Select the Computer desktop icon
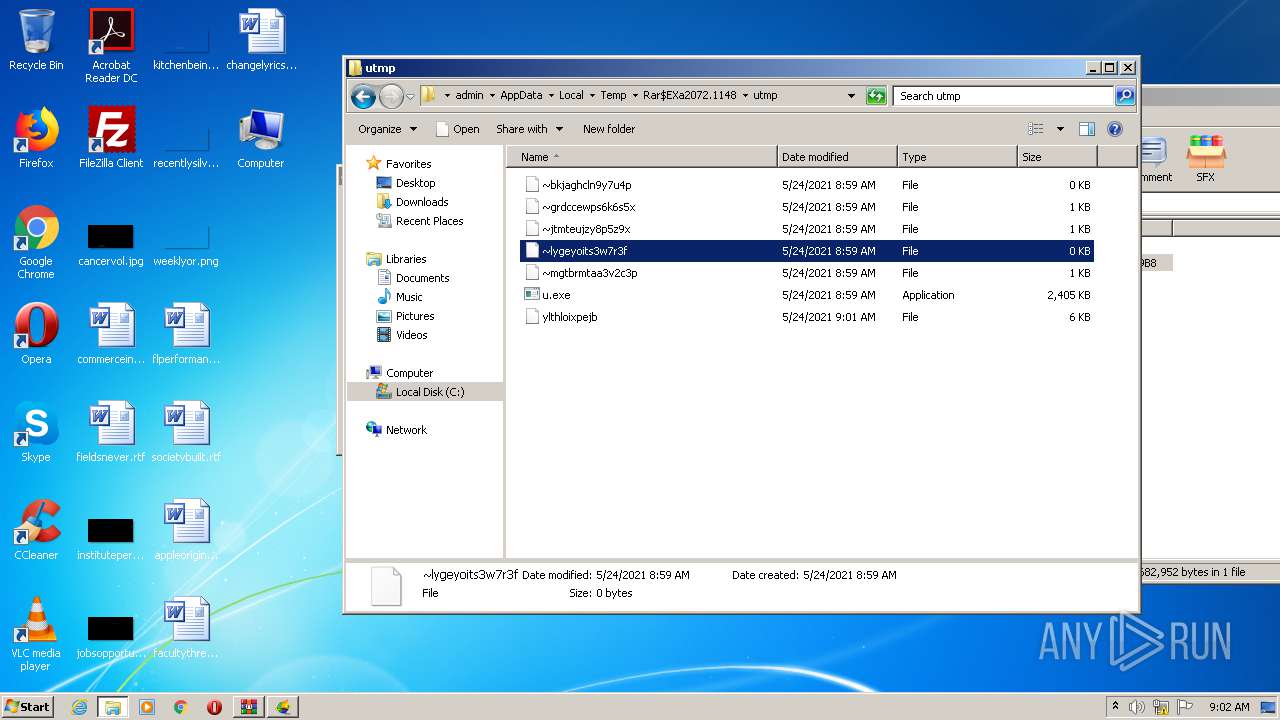 click(261, 138)
